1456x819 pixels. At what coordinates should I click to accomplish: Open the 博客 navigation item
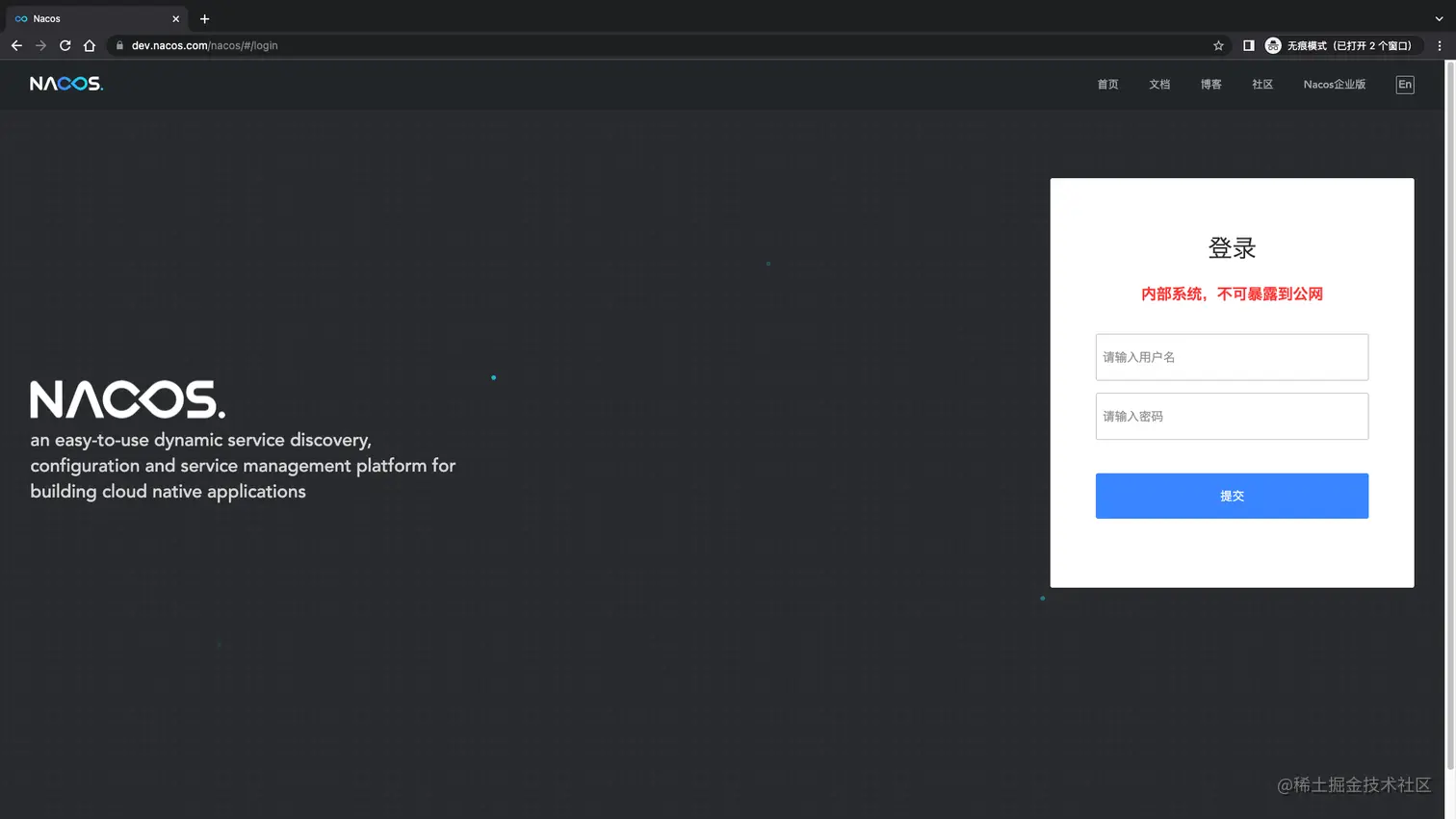click(1210, 85)
